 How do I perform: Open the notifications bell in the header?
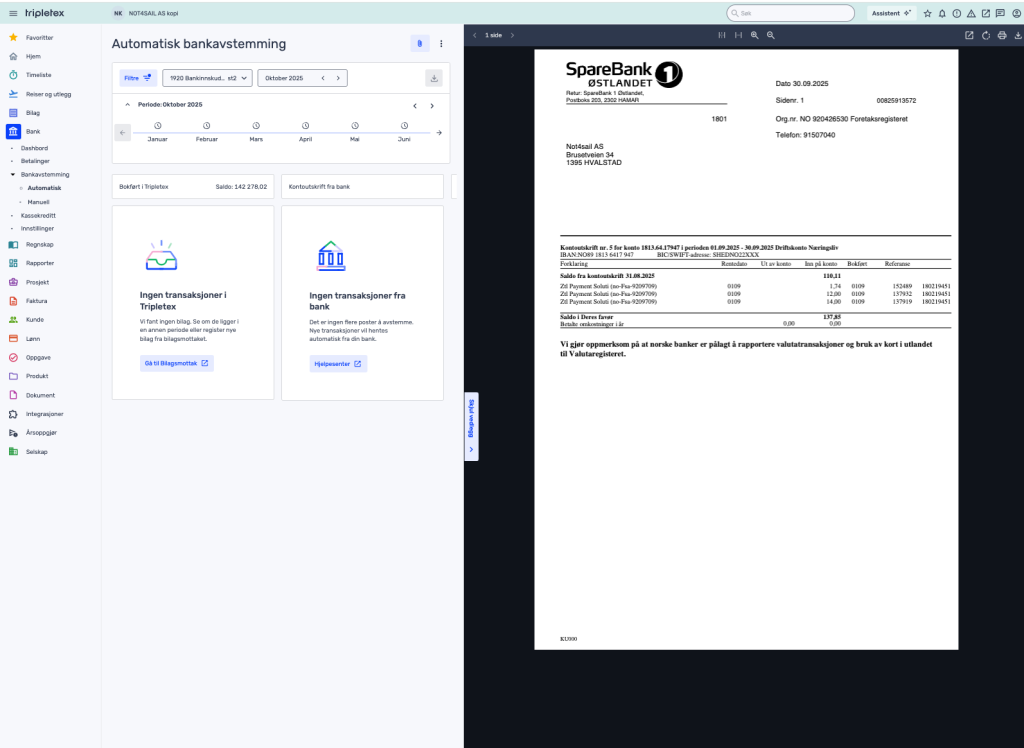[x=942, y=13]
